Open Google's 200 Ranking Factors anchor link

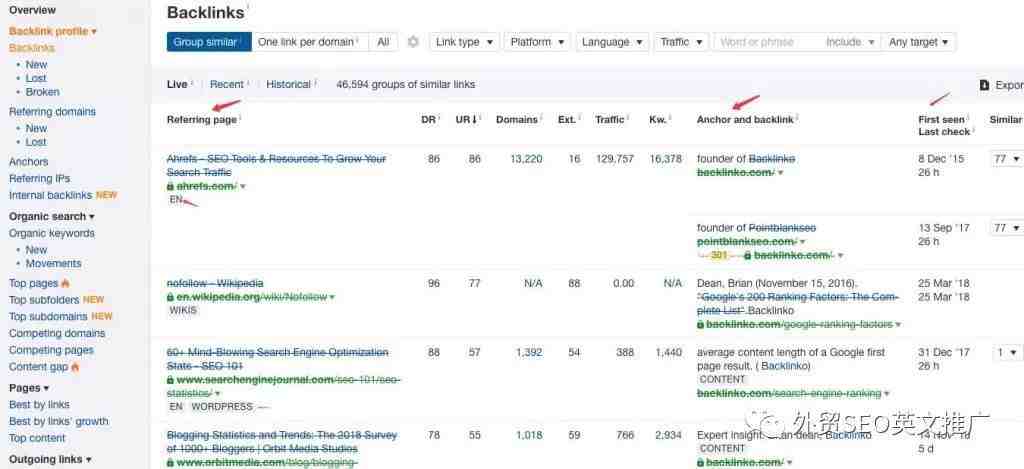point(798,304)
